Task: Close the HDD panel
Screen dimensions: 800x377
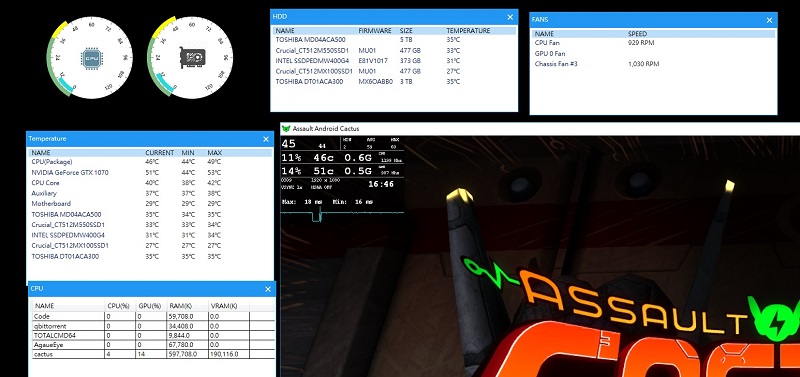Action: [x=510, y=17]
